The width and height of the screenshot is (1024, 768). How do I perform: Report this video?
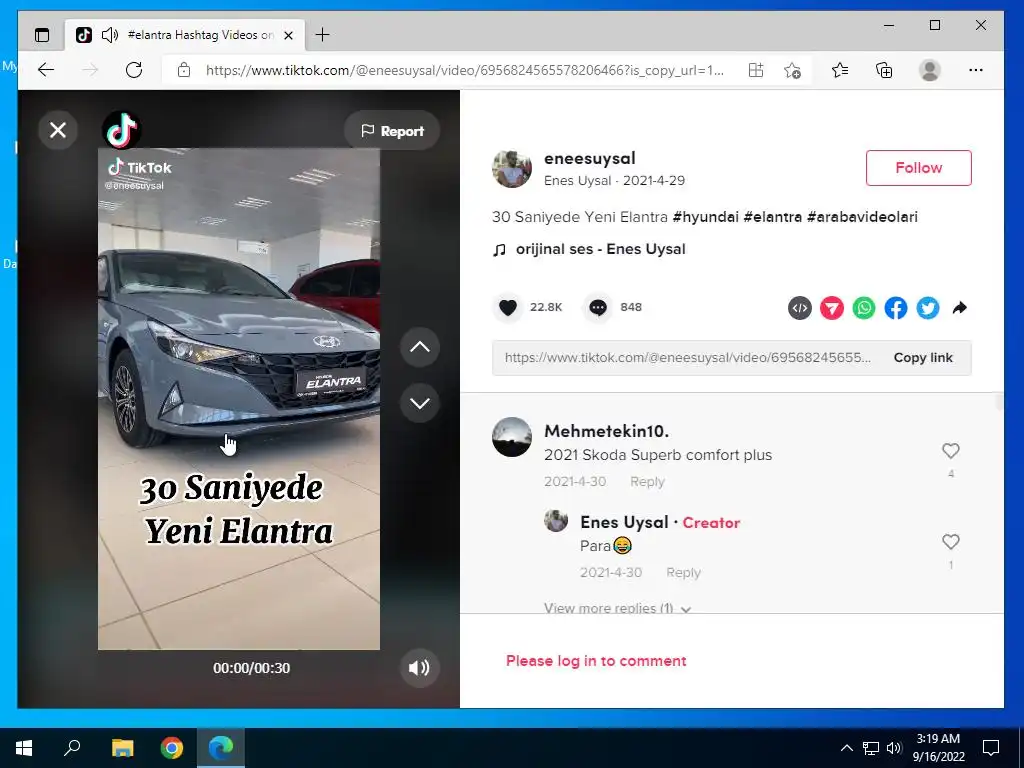392,131
